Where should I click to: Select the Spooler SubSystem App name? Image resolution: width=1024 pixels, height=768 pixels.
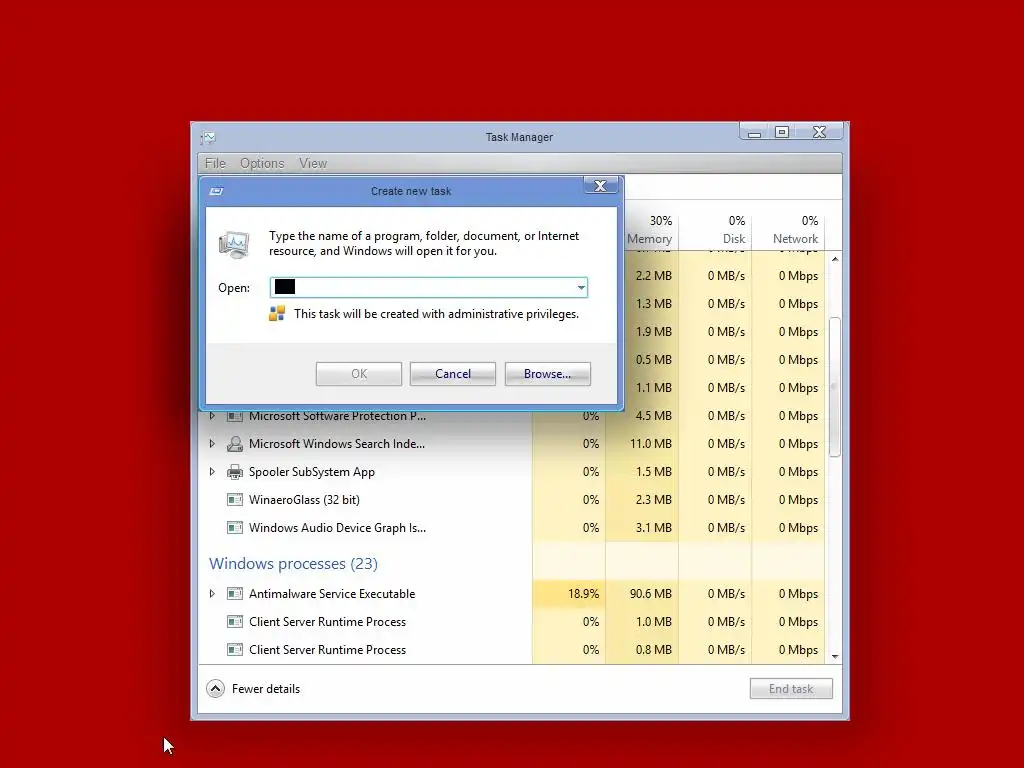coord(312,472)
